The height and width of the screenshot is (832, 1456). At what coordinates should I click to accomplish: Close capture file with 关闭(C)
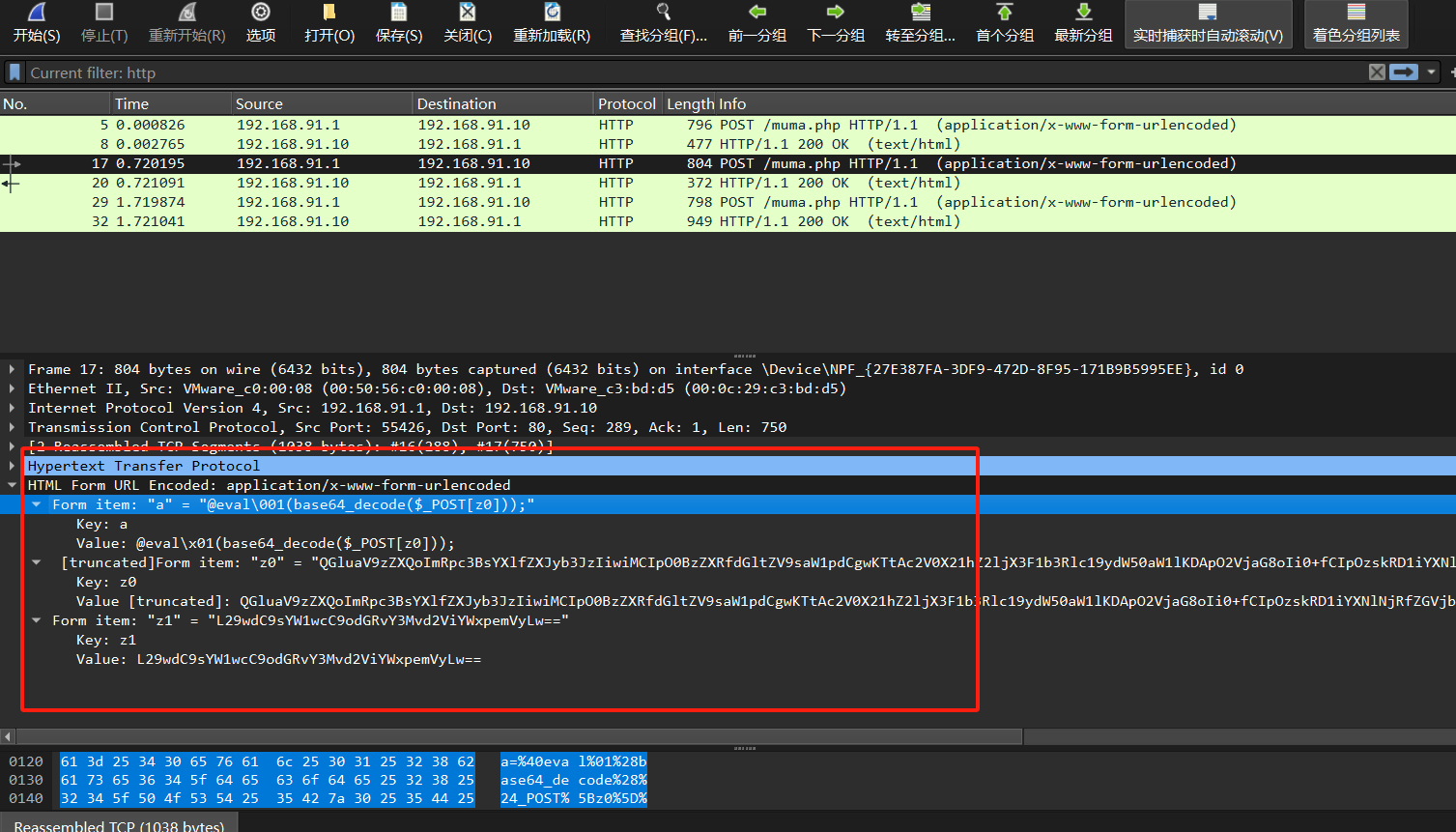[x=468, y=23]
